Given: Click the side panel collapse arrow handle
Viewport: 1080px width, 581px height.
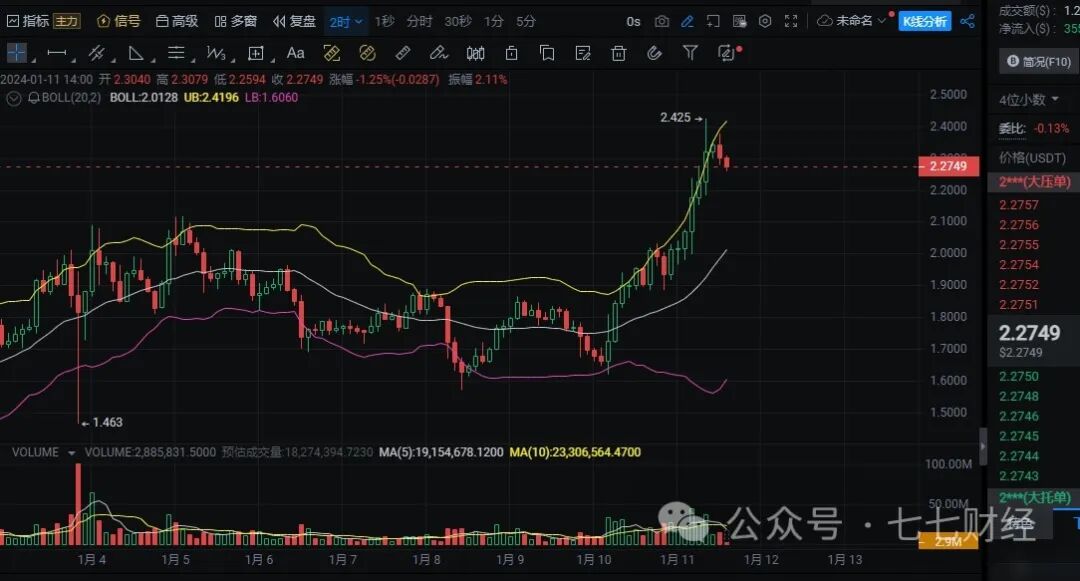Looking at the screenshot, I should coord(983,446).
